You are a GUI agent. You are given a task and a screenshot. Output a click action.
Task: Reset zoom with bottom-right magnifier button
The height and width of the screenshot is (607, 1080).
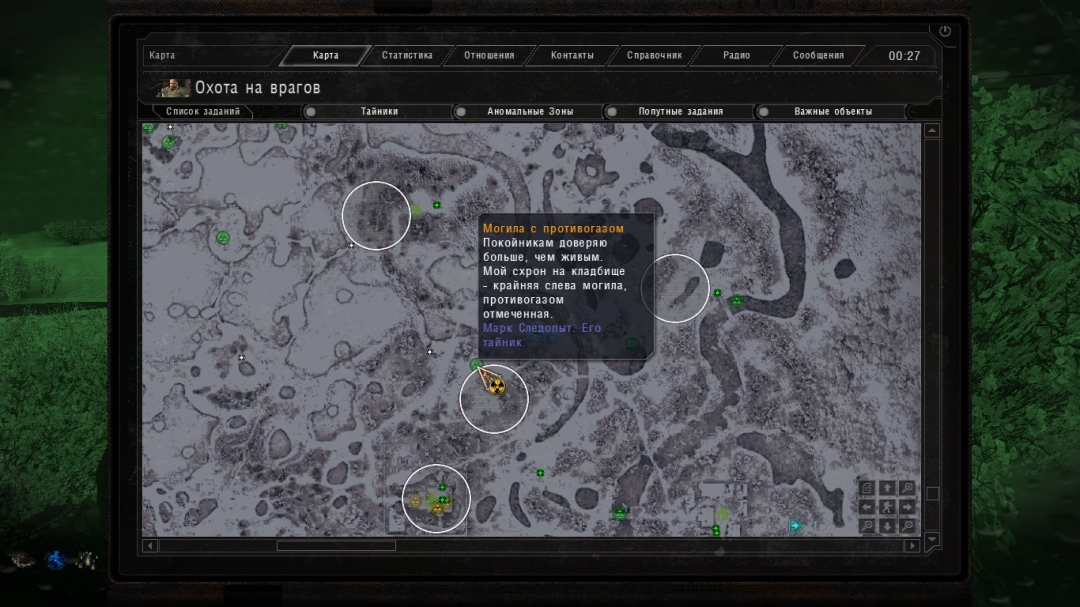907,526
